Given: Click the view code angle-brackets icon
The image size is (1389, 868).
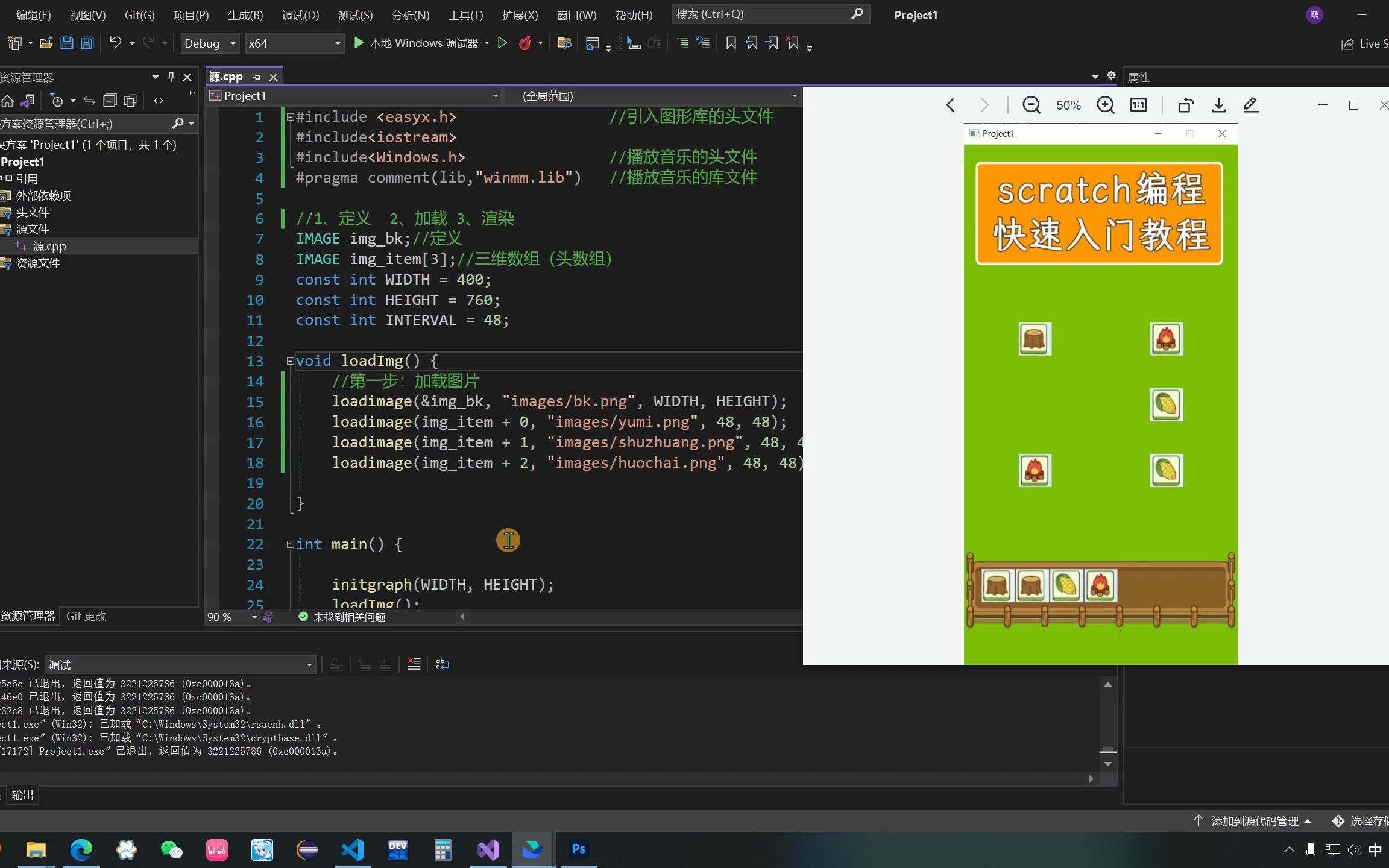Looking at the screenshot, I should point(159,101).
